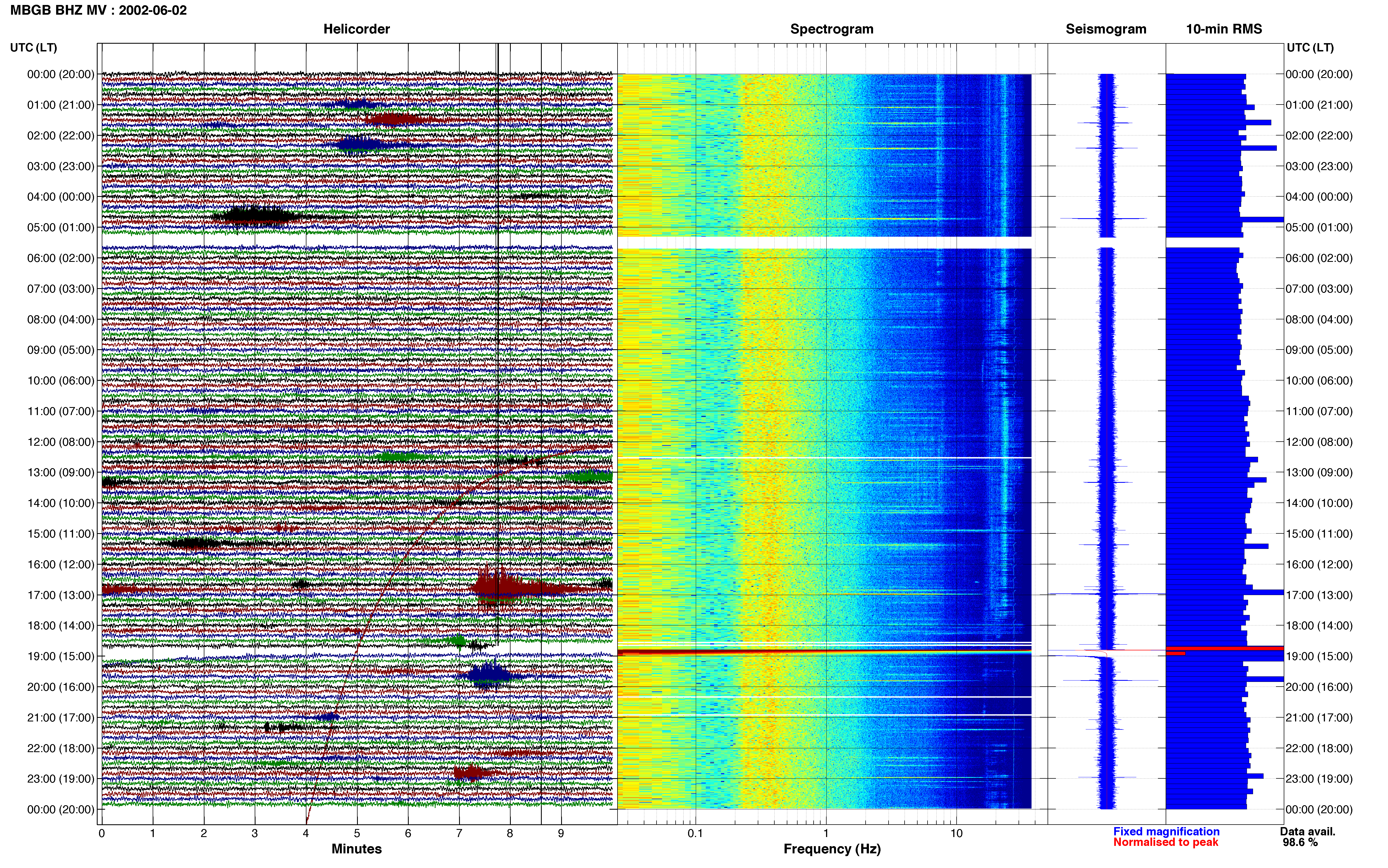The width and height of the screenshot is (1388, 868).
Task: Select the 'Spectrogram' panel heading
Action: pyautogui.click(x=832, y=29)
